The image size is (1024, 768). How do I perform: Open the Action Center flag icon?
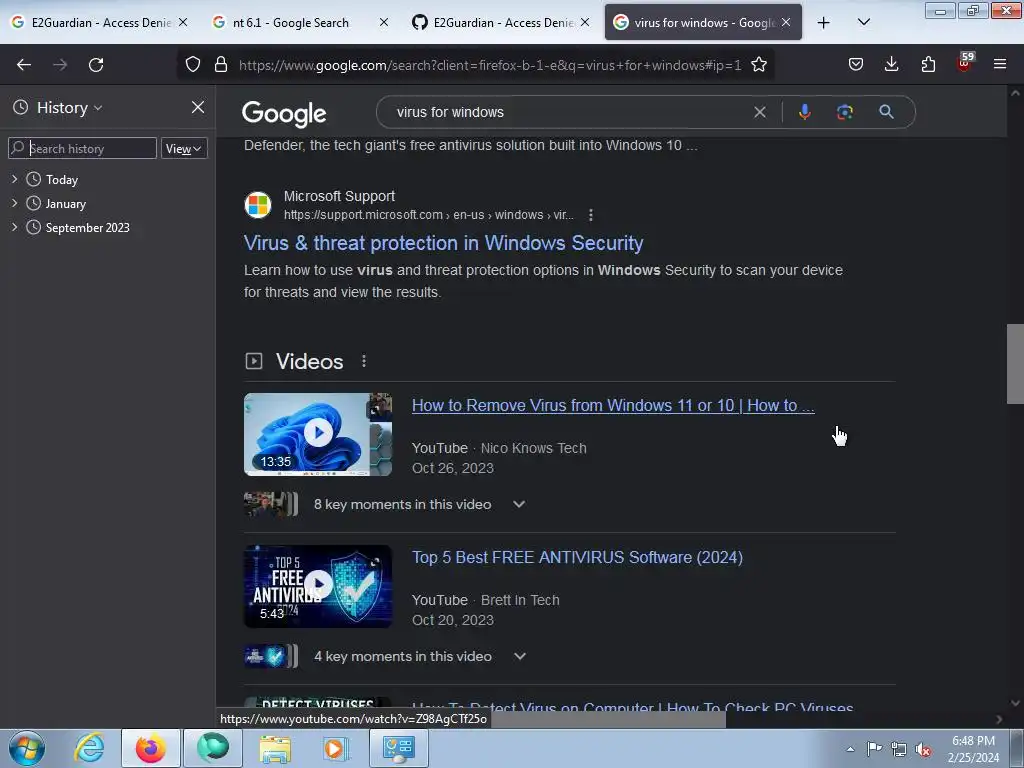click(874, 749)
